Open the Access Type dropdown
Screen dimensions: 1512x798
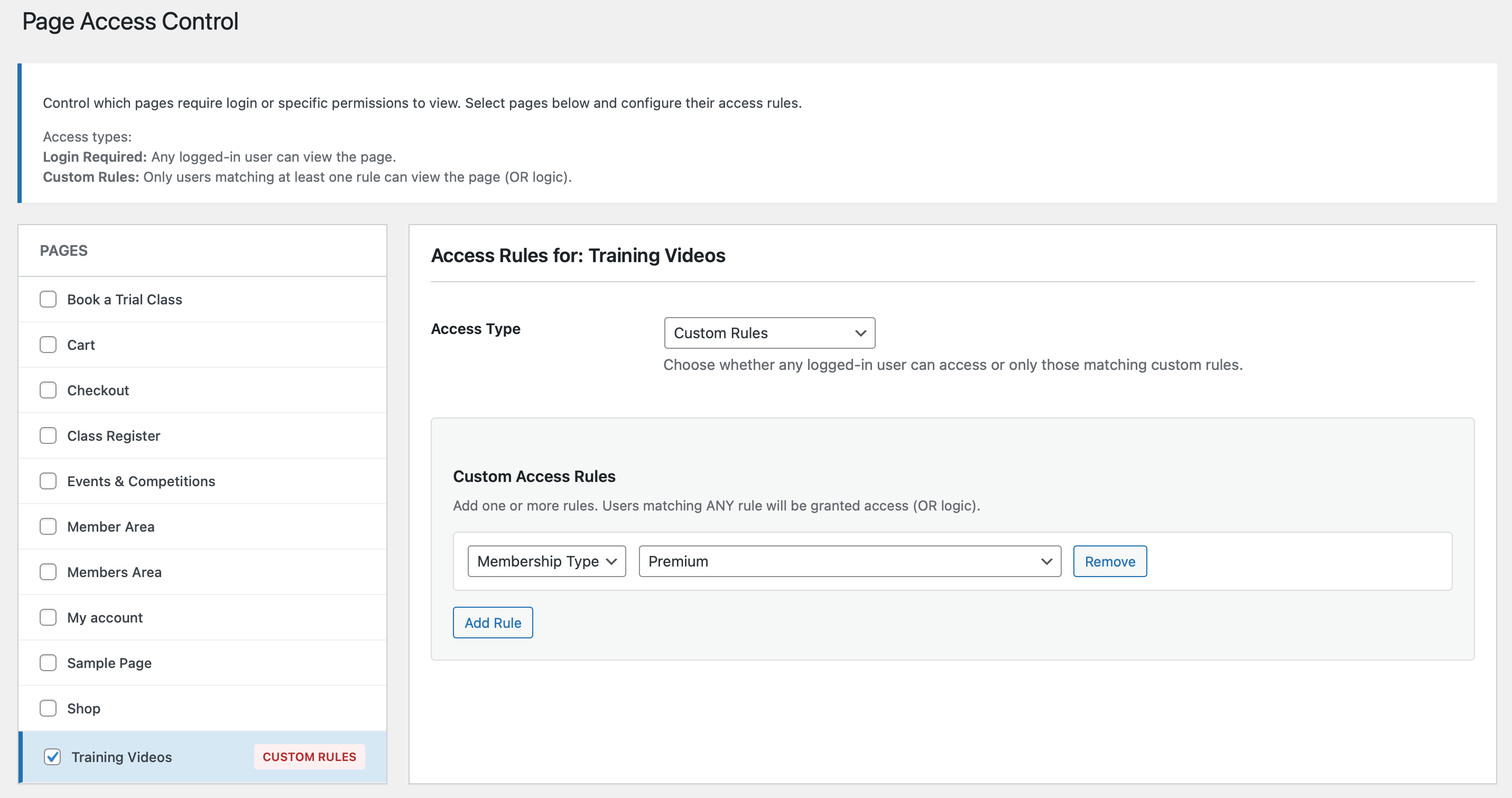[x=769, y=333]
